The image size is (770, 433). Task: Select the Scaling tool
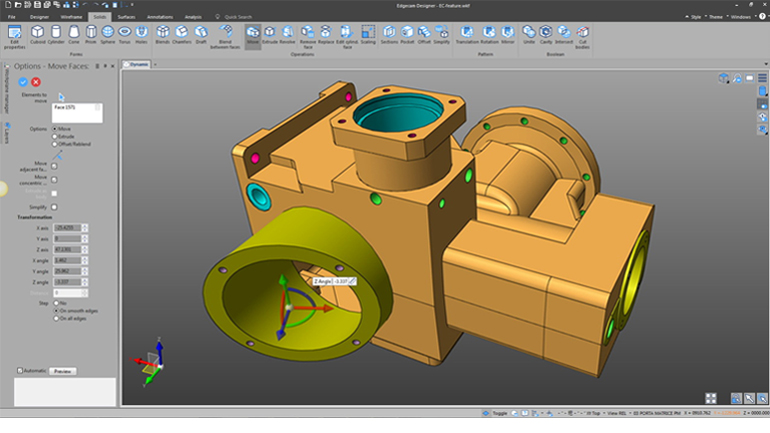pyautogui.click(x=368, y=35)
